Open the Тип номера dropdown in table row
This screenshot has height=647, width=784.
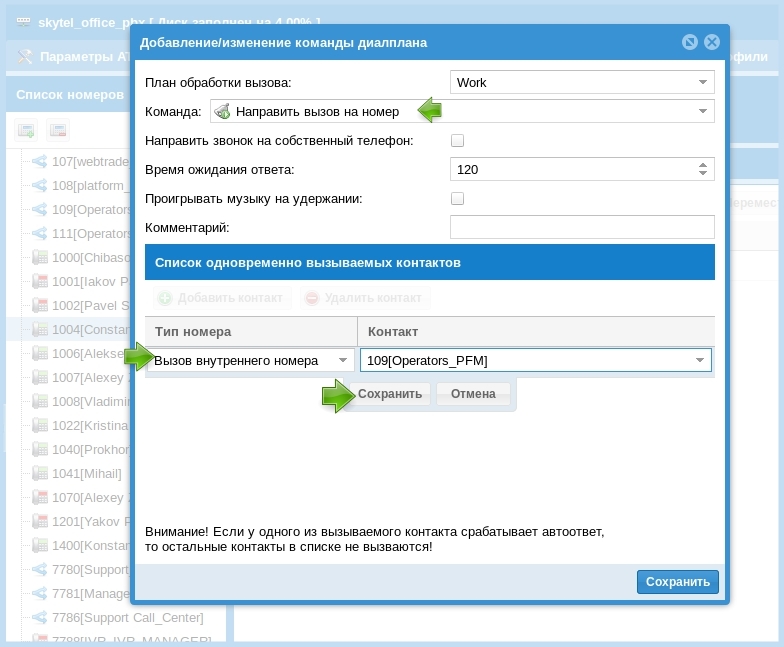click(343, 360)
